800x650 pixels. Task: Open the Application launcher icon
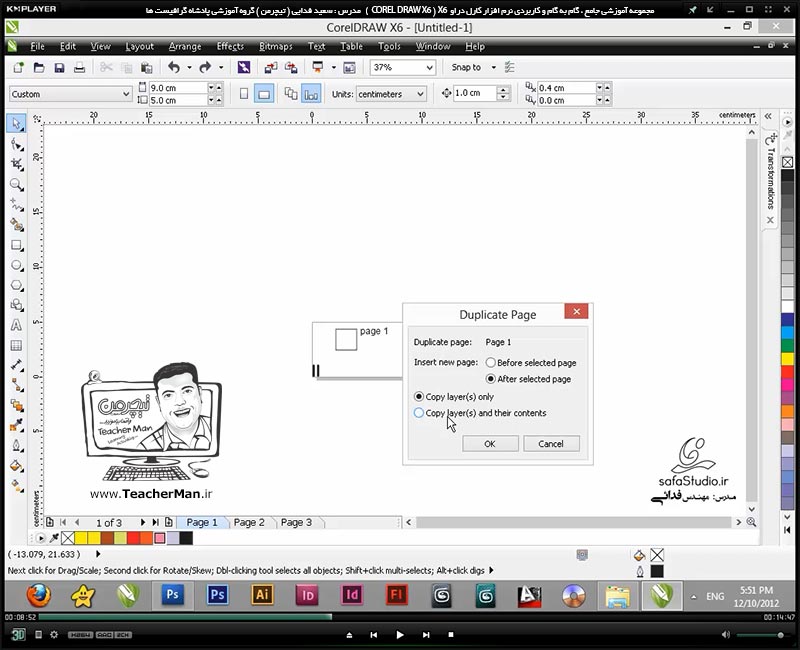click(318, 67)
